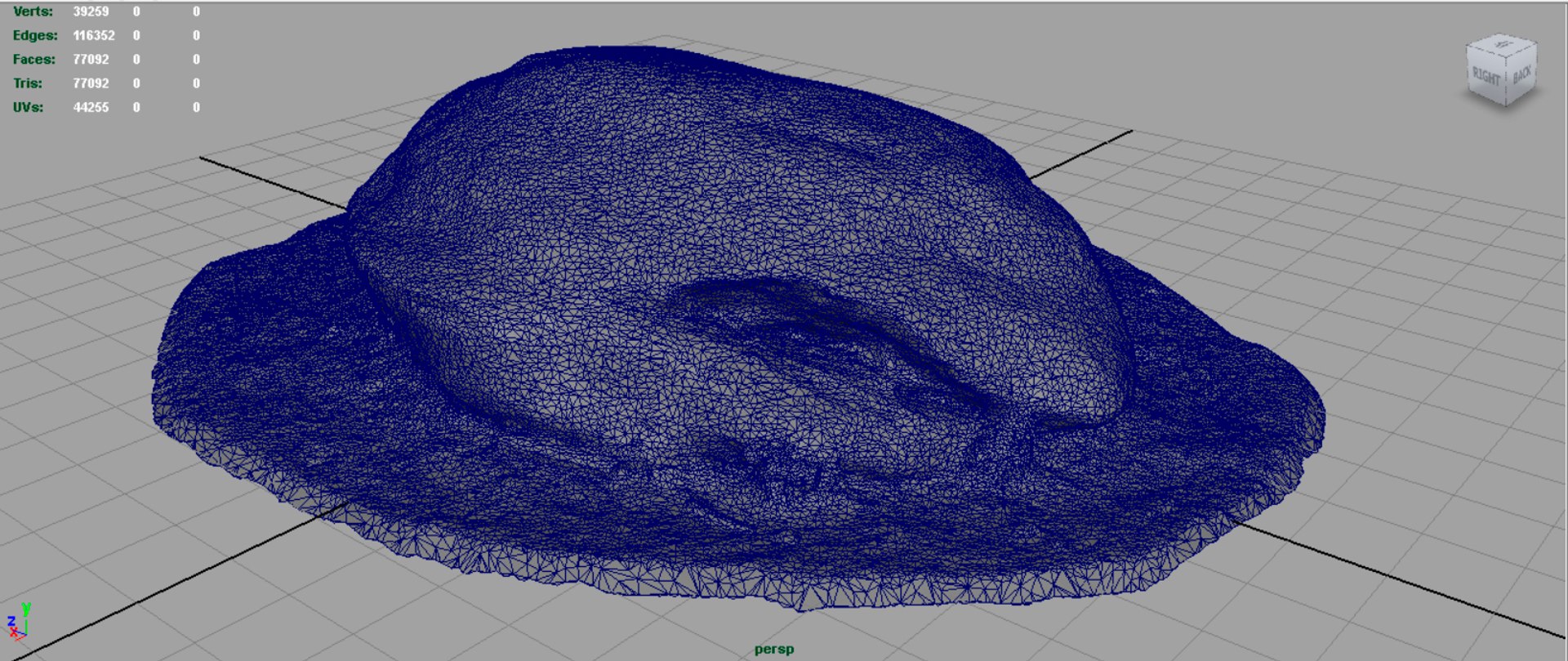This screenshot has width=1568, height=661.
Task: Click the persp camera name label
Action: pos(774,650)
